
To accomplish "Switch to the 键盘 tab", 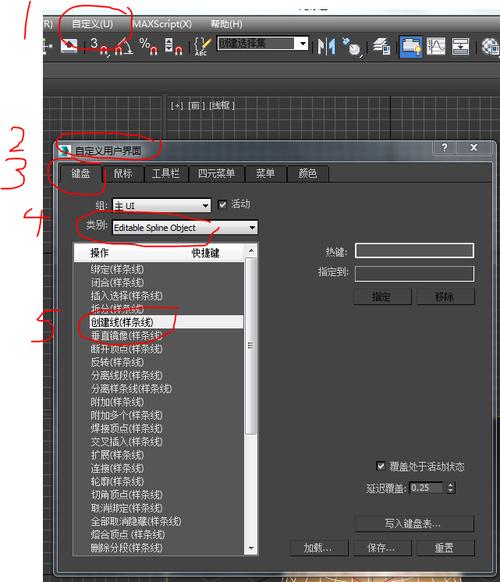I will [x=81, y=173].
